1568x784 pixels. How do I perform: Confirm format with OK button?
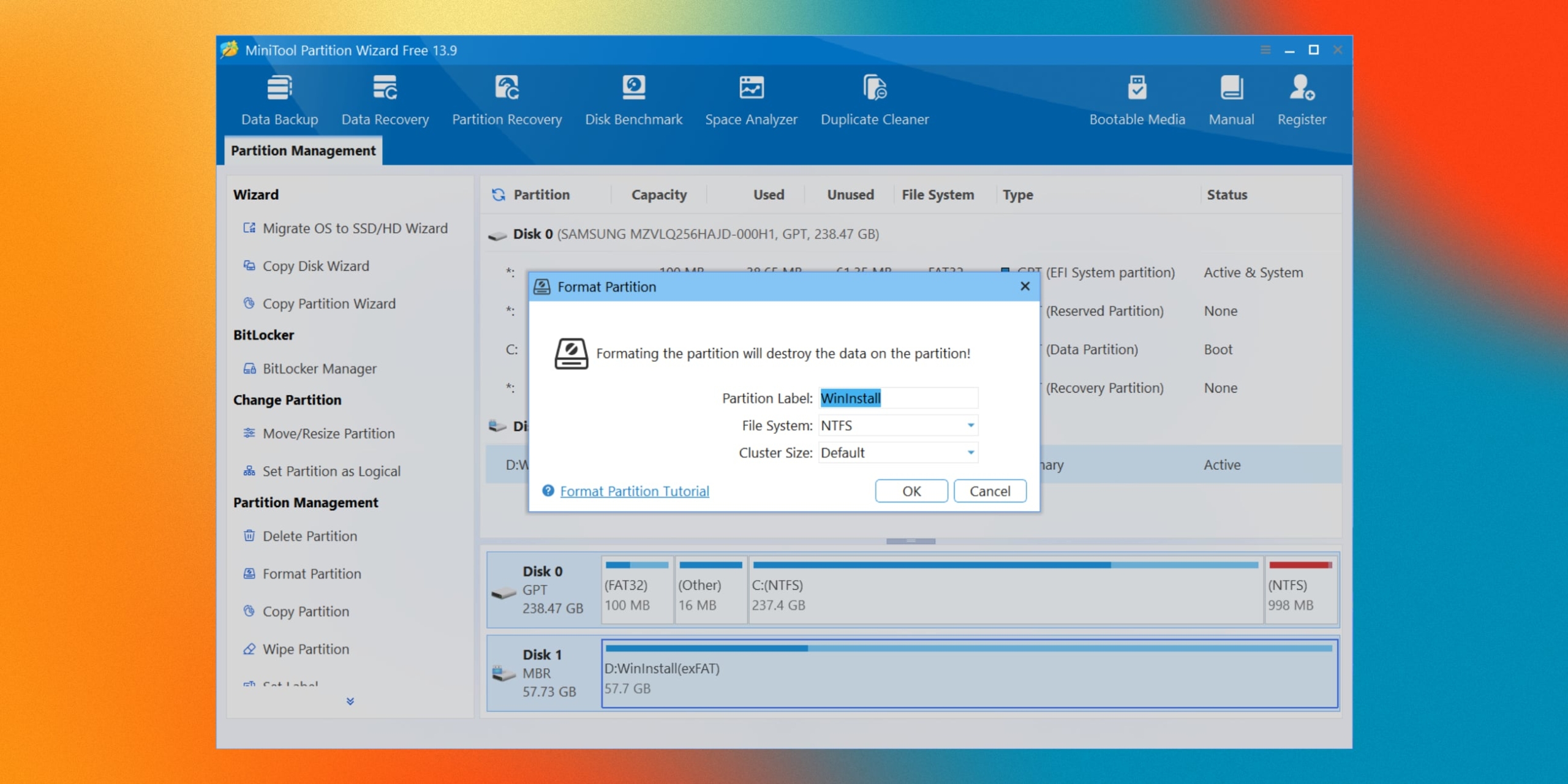[911, 491]
